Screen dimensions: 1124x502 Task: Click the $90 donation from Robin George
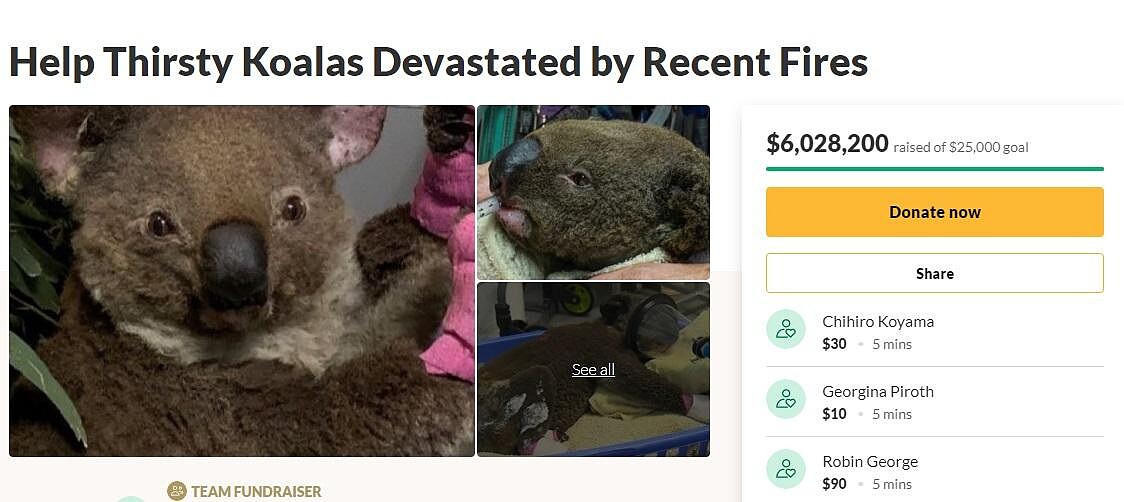[834, 484]
